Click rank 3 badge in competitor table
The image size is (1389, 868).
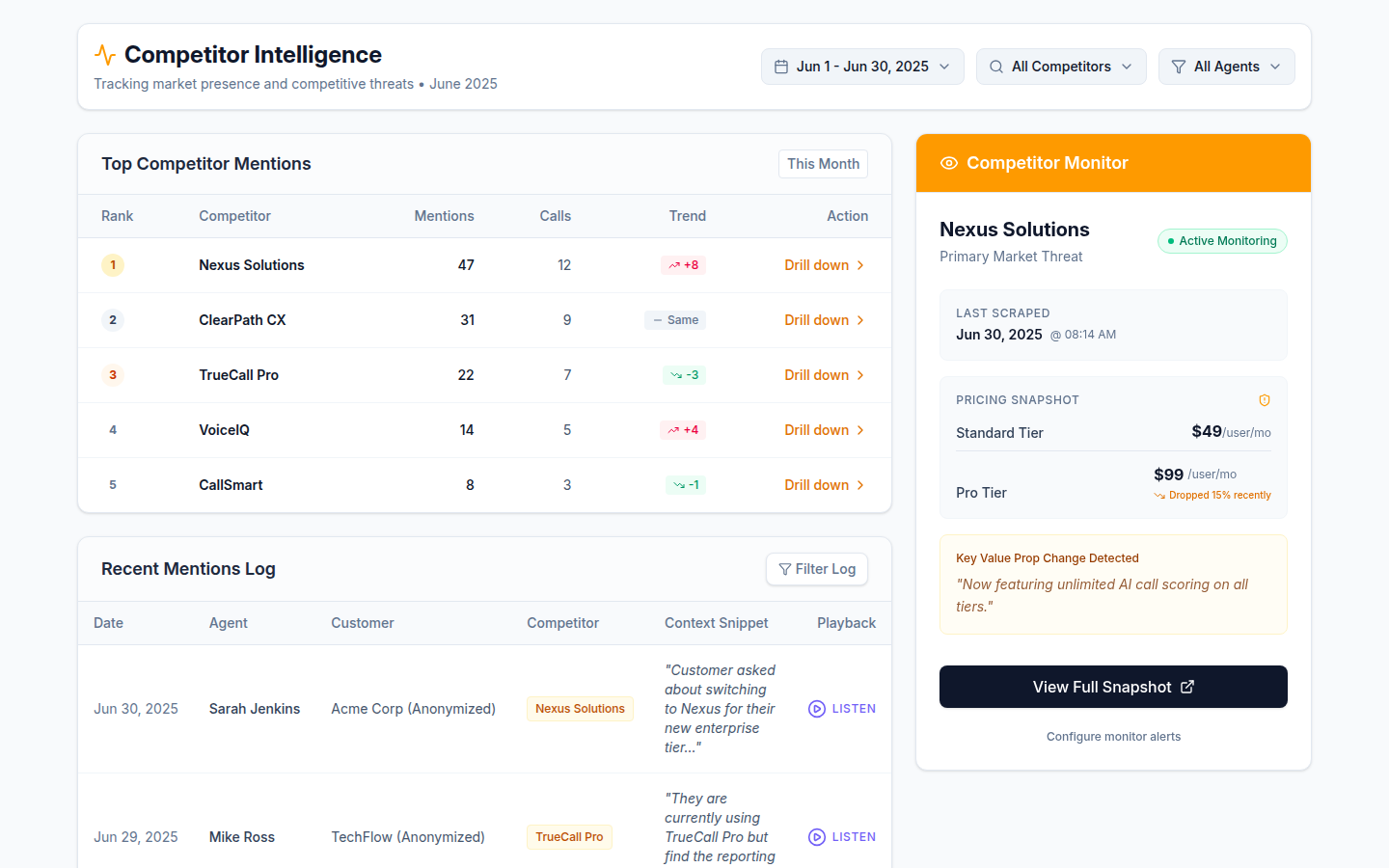[113, 375]
